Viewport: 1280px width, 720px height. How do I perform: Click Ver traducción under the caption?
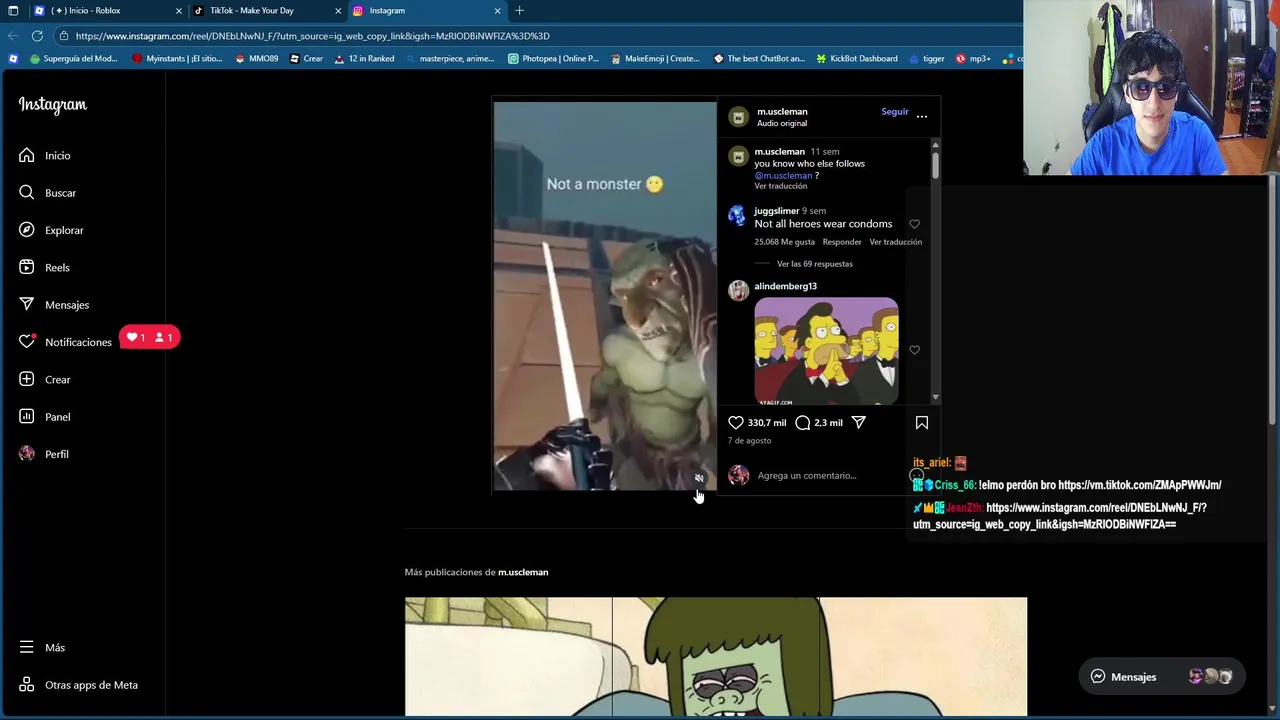pyautogui.click(x=781, y=186)
